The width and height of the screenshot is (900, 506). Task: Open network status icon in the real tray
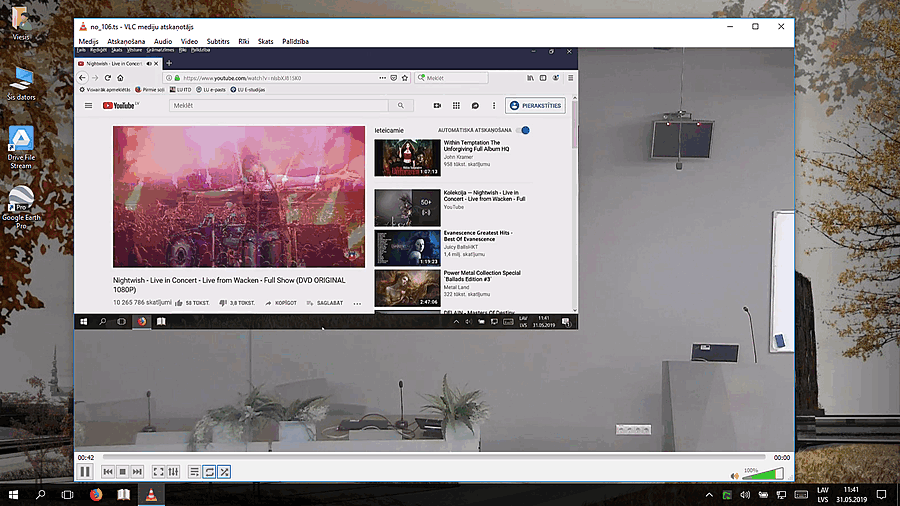click(782, 495)
